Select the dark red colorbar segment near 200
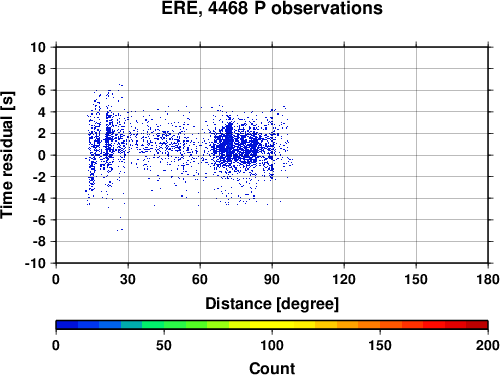The width and height of the screenshot is (500, 375). click(477, 325)
